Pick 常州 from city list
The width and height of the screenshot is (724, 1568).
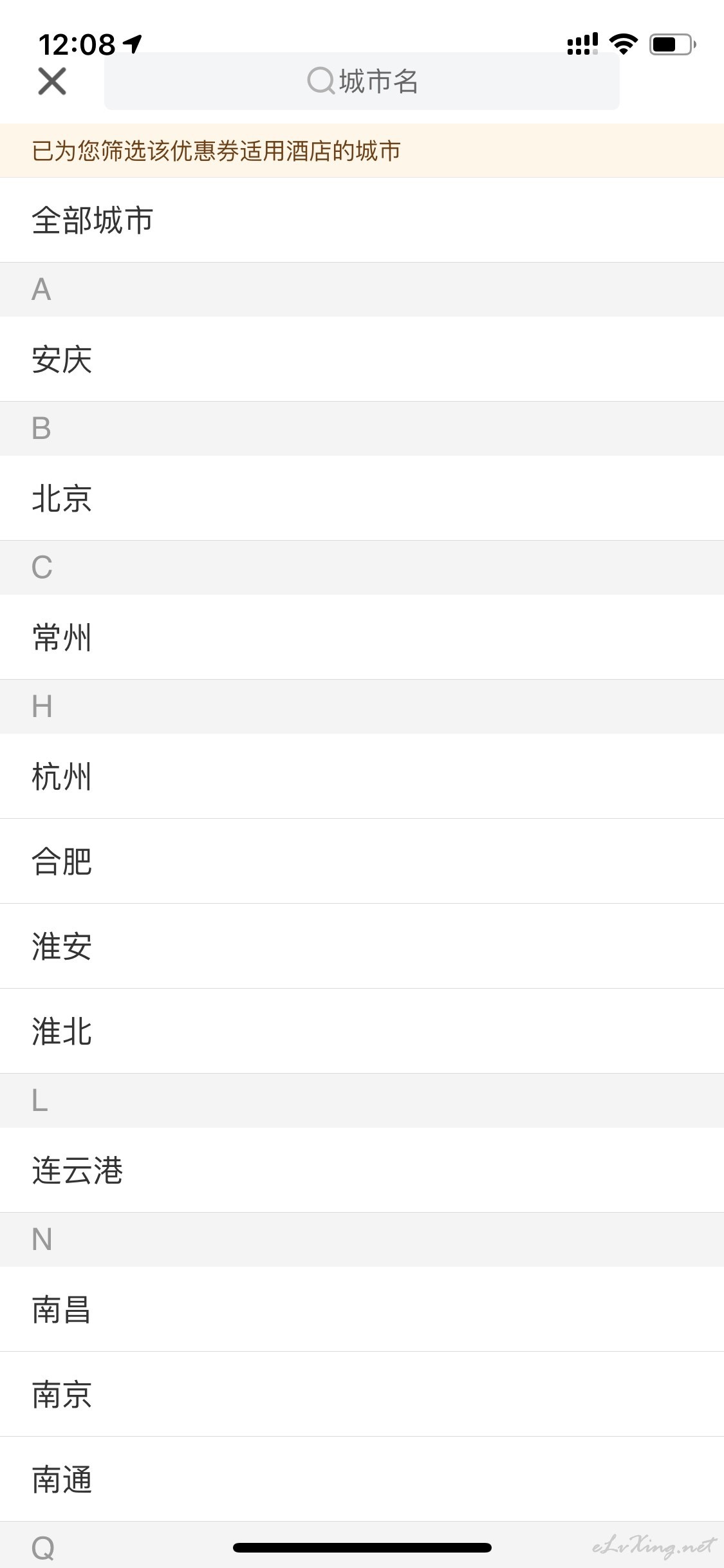pyautogui.click(x=362, y=637)
